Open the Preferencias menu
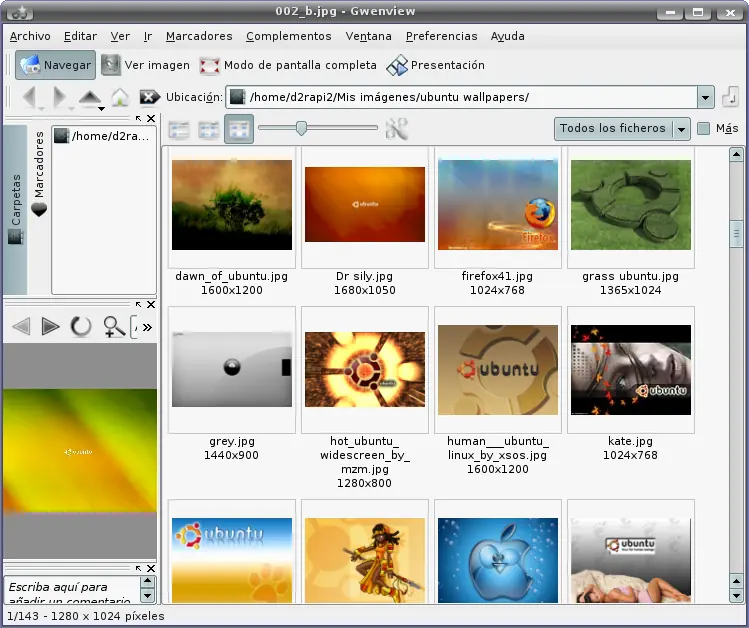The image size is (749, 628). click(x=441, y=36)
